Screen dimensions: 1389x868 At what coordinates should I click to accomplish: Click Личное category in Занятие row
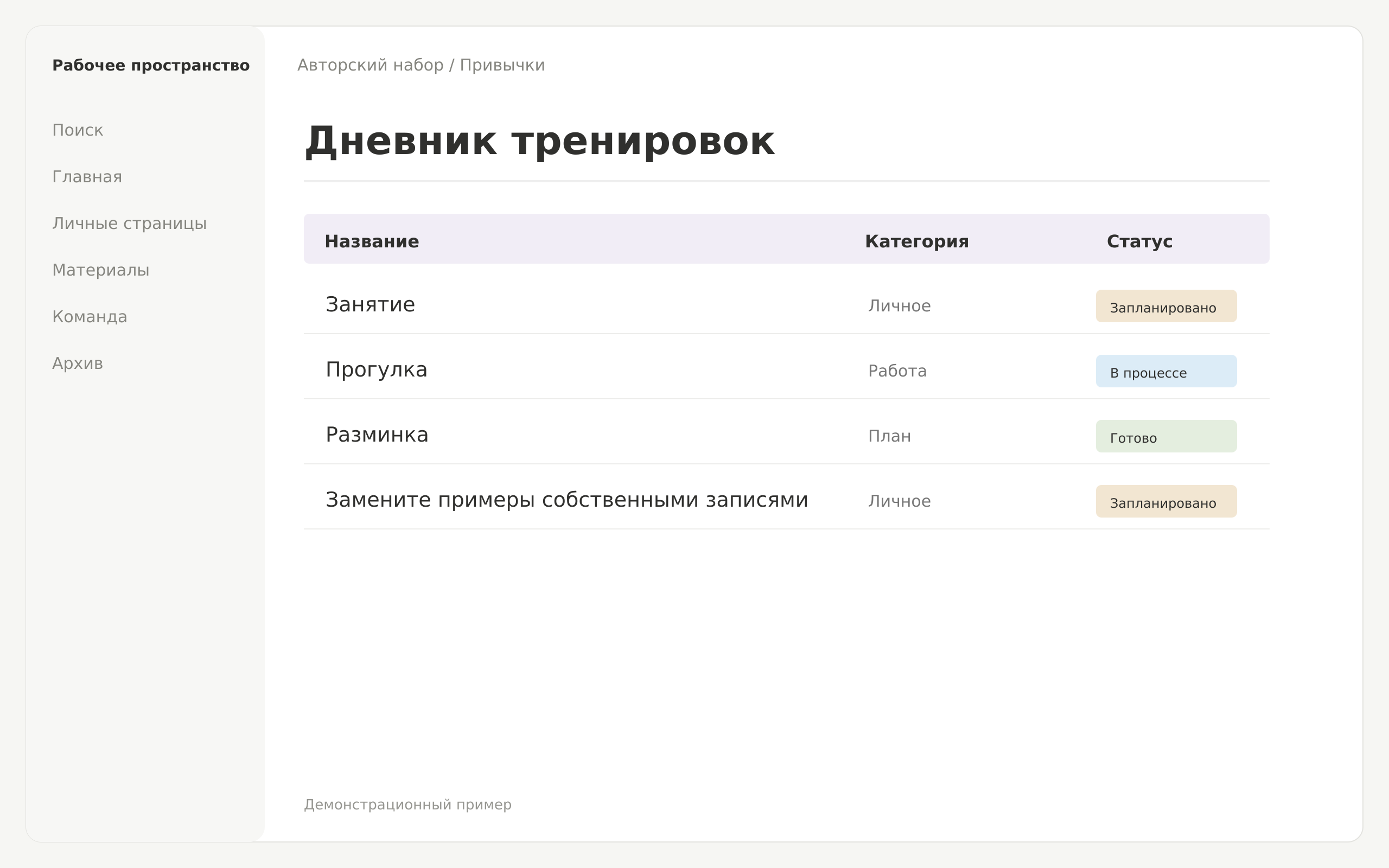pyautogui.click(x=900, y=306)
